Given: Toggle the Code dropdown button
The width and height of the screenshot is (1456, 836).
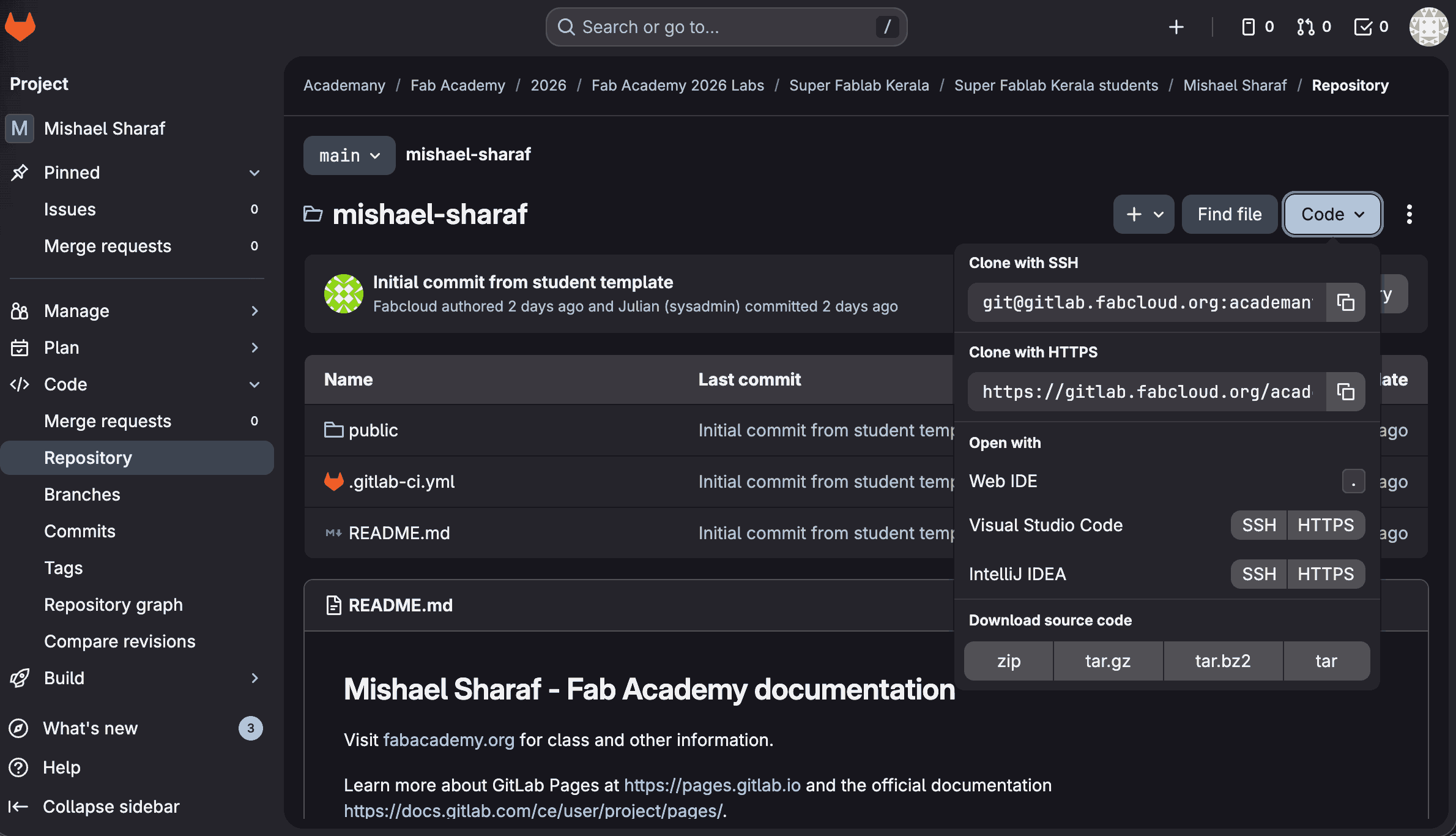Looking at the screenshot, I should pyautogui.click(x=1332, y=214).
